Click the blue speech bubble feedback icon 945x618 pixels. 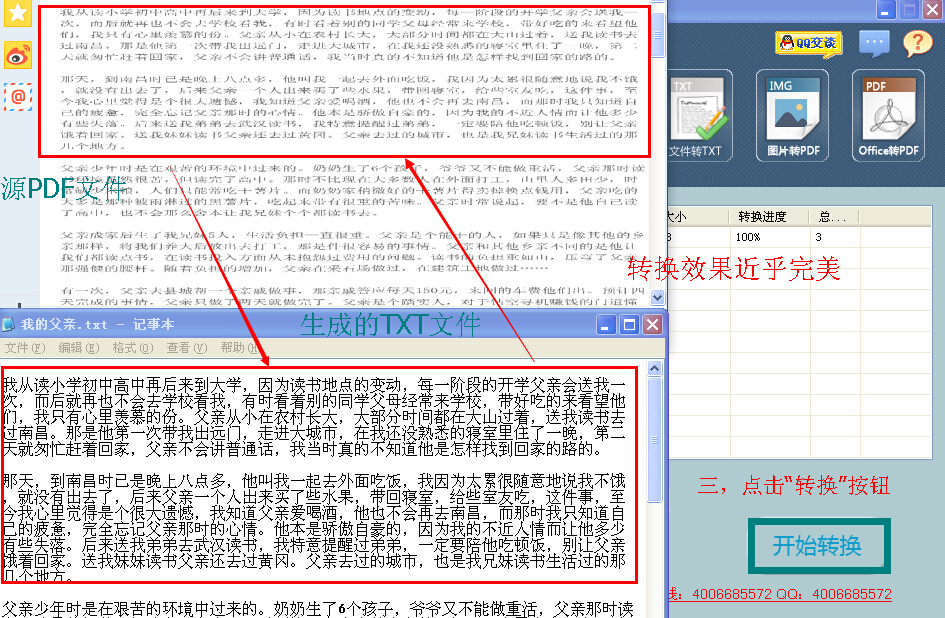(874, 43)
